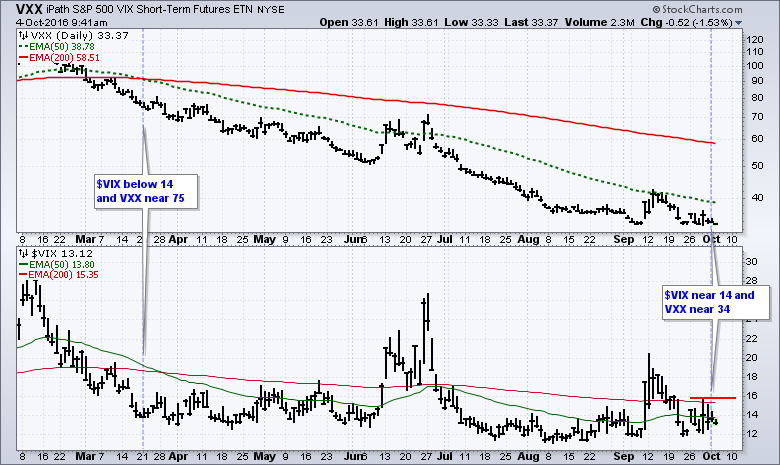Screen dimensions: 780x465
Task: Click the green EMA(50) 13.80 legend
Action: click(x=56, y=265)
